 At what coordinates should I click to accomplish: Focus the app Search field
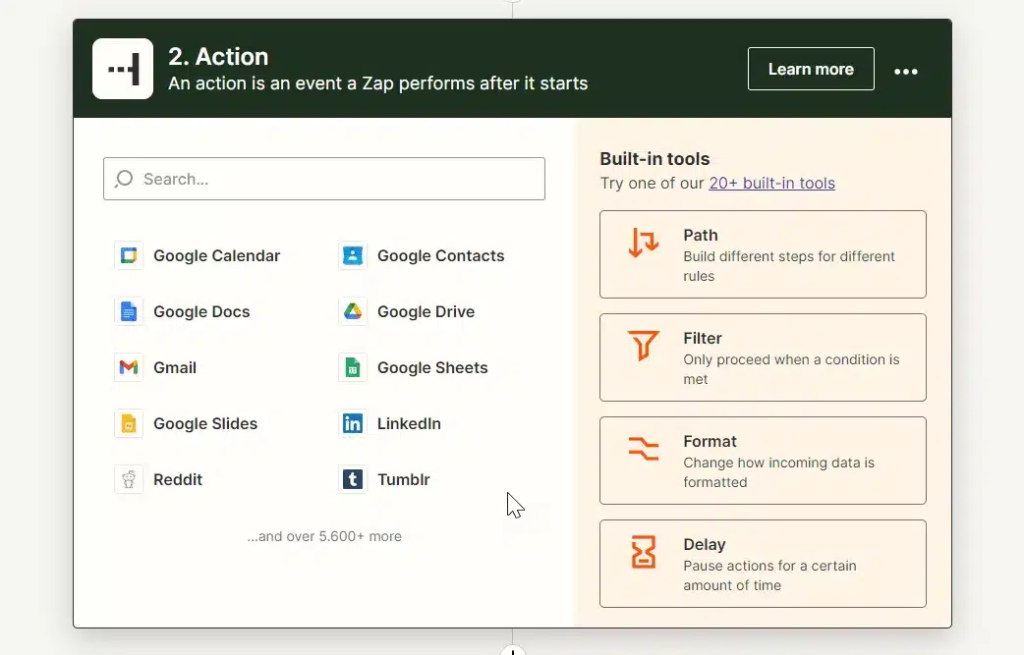(324, 179)
